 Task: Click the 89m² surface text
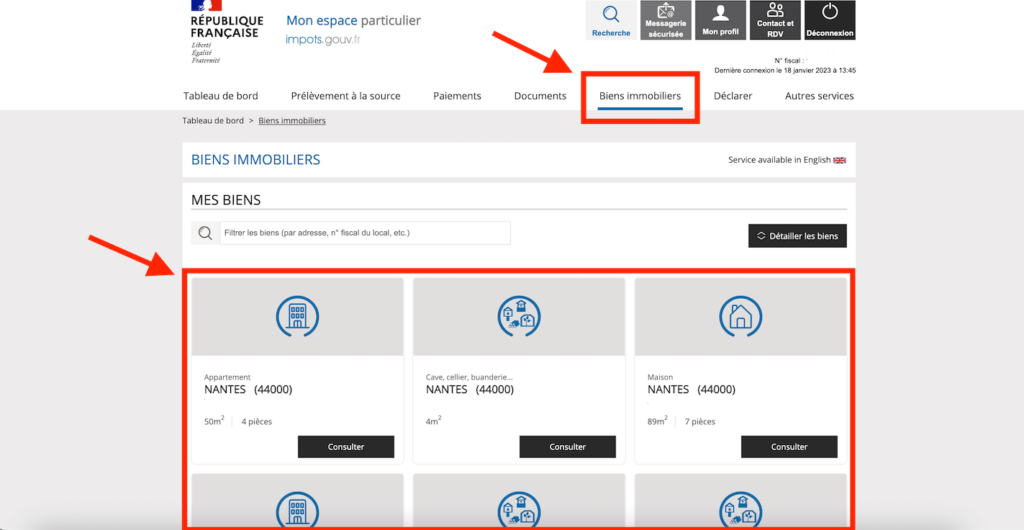click(657, 422)
